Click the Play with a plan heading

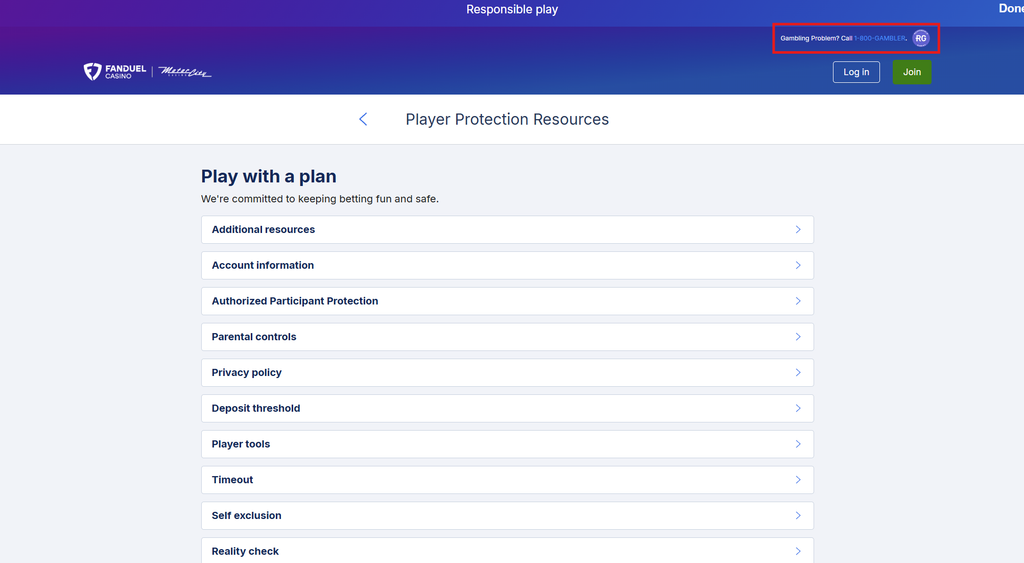pyautogui.click(x=268, y=176)
